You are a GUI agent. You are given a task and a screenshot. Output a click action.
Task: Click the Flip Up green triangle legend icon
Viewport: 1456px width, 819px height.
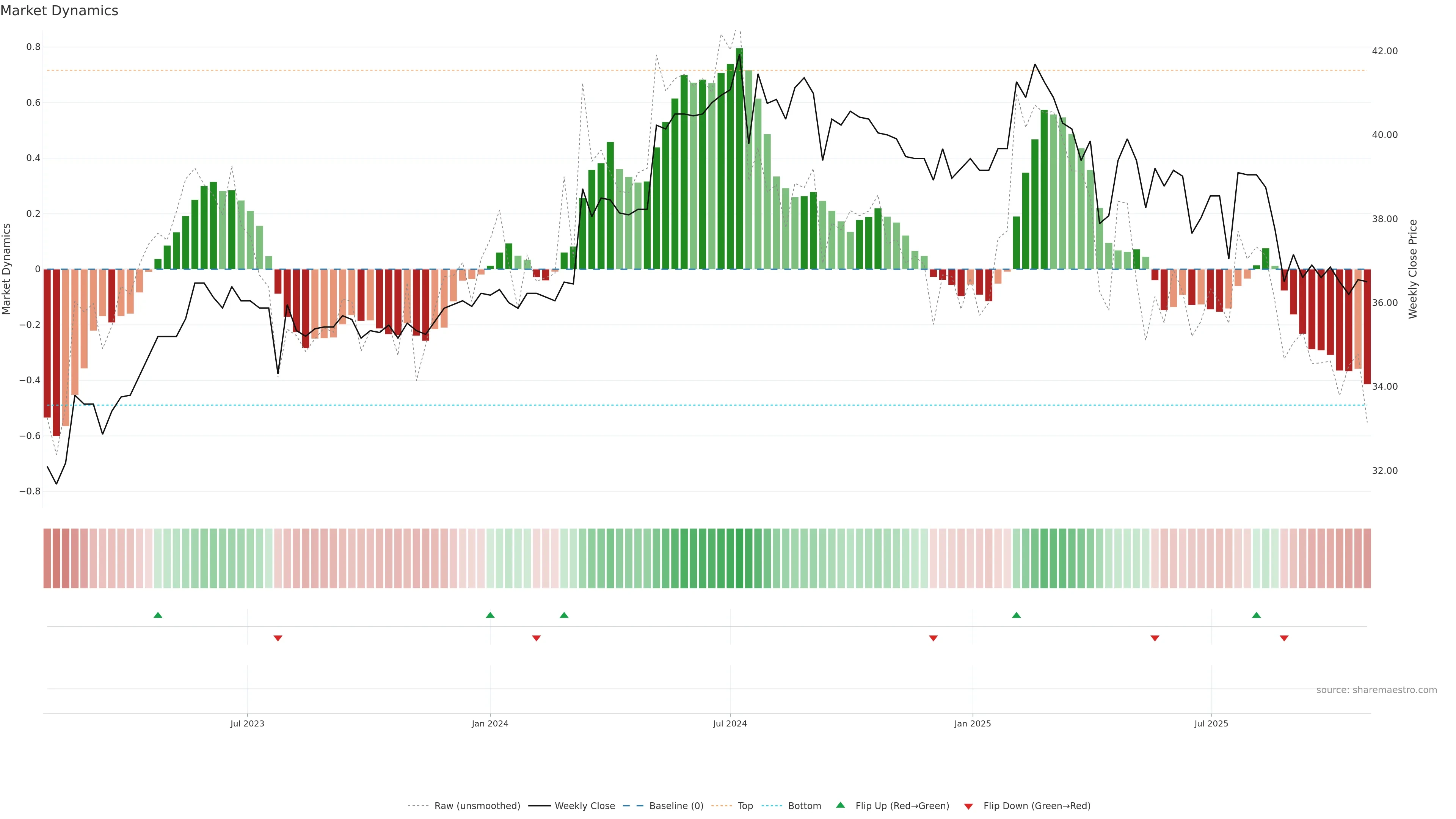840,805
